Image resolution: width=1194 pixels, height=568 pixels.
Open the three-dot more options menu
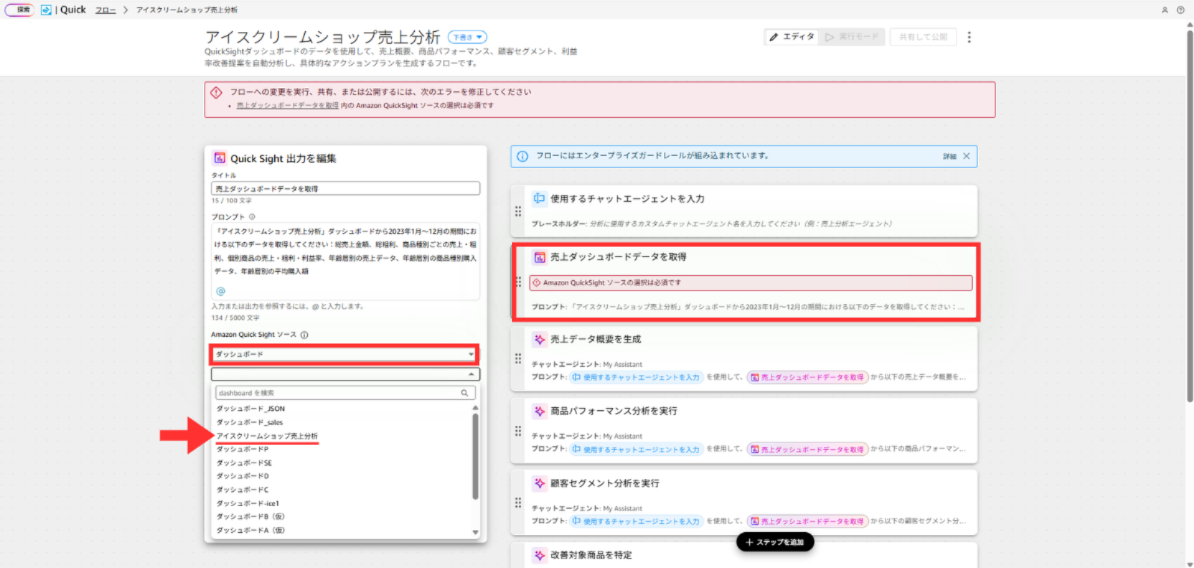[x=969, y=37]
